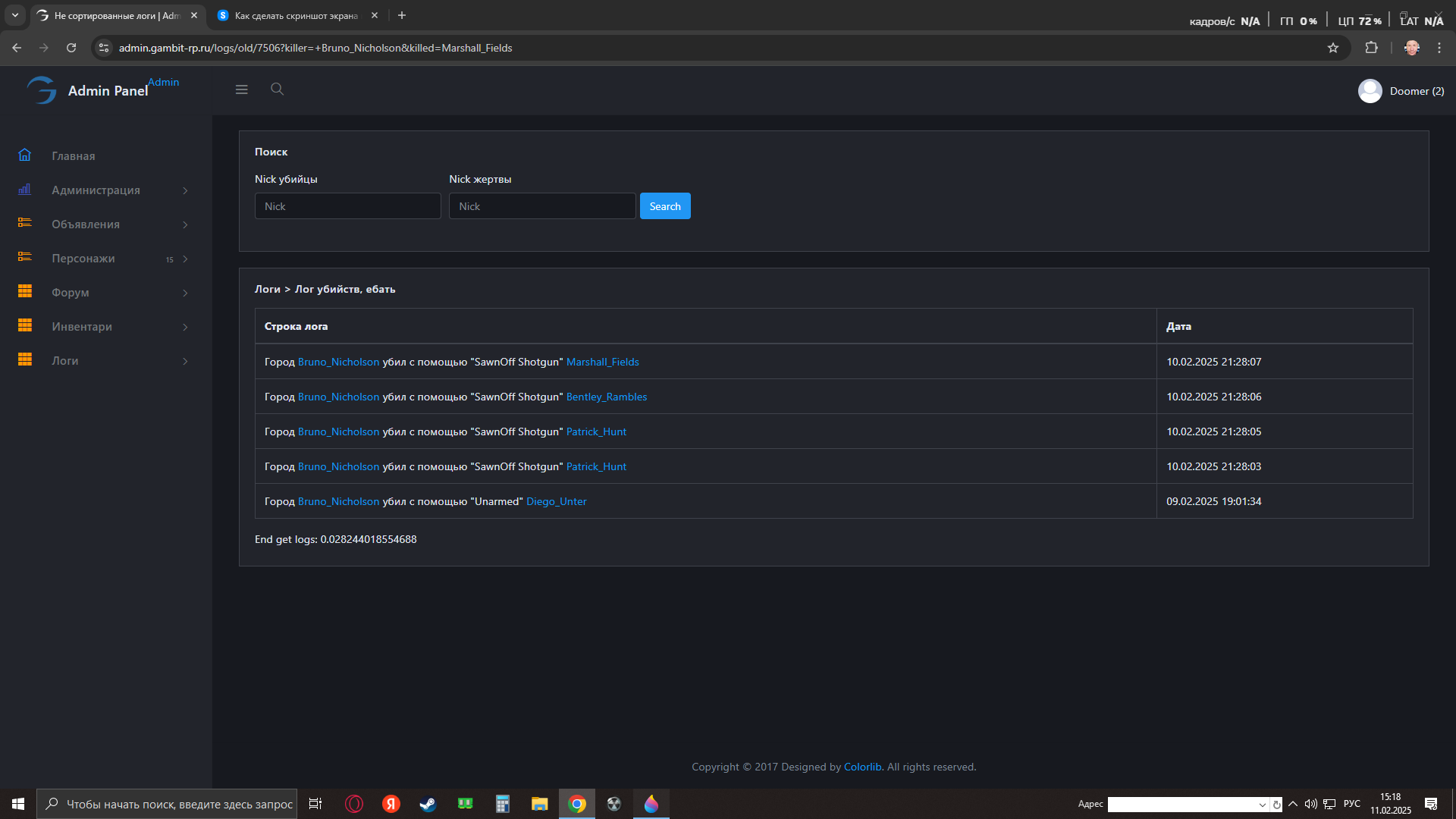The width and height of the screenshot is (1456, 819).
Task: Open the Инвентари menu item
Action: coord(82,327)
